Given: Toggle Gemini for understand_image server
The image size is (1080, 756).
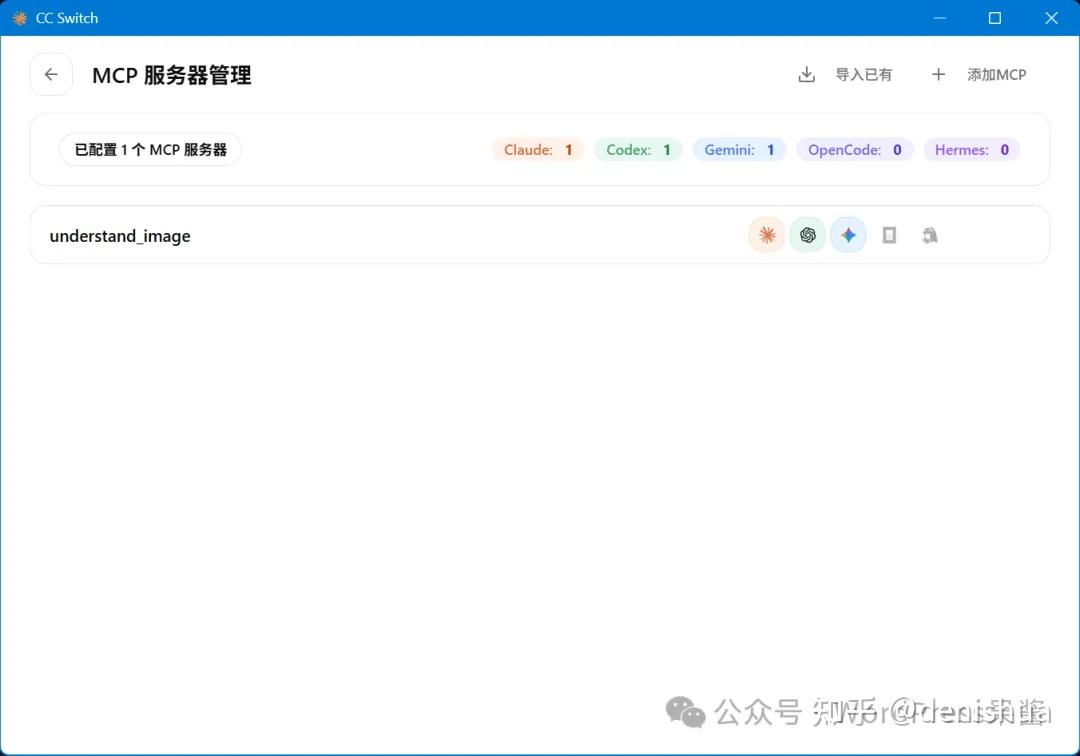Looking at the screenshot, I should [848, 235].
